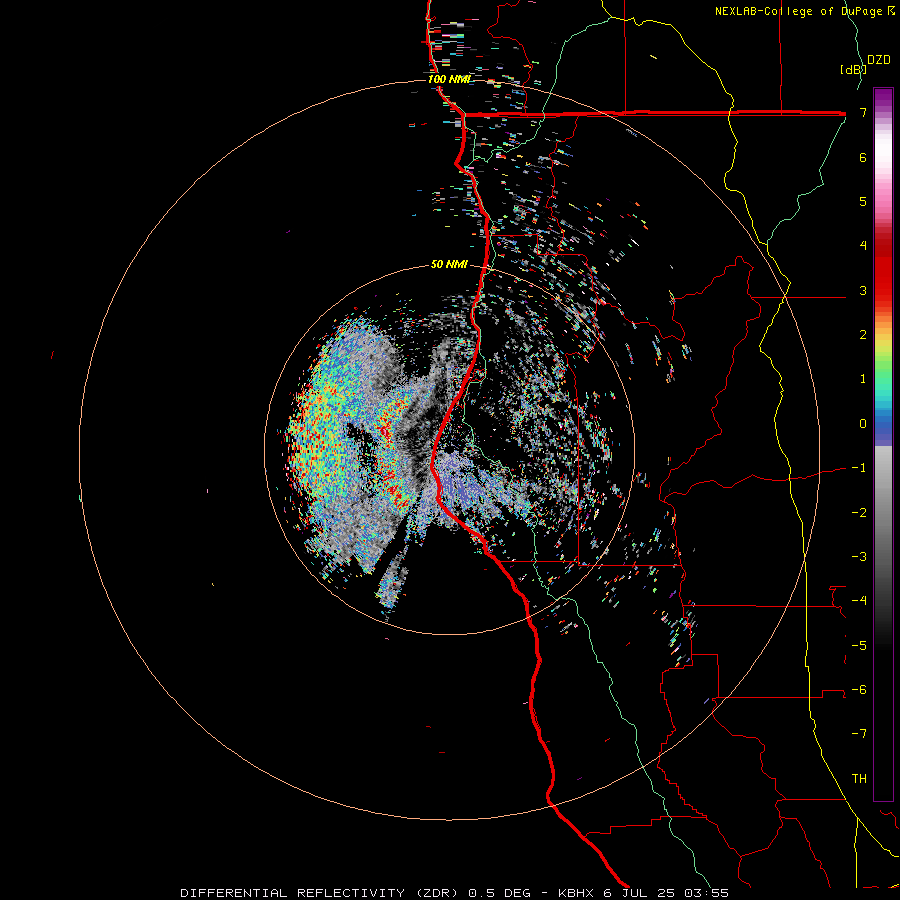Click the 6 tick label on the scale
900x900 pixels.
[863, 157]
